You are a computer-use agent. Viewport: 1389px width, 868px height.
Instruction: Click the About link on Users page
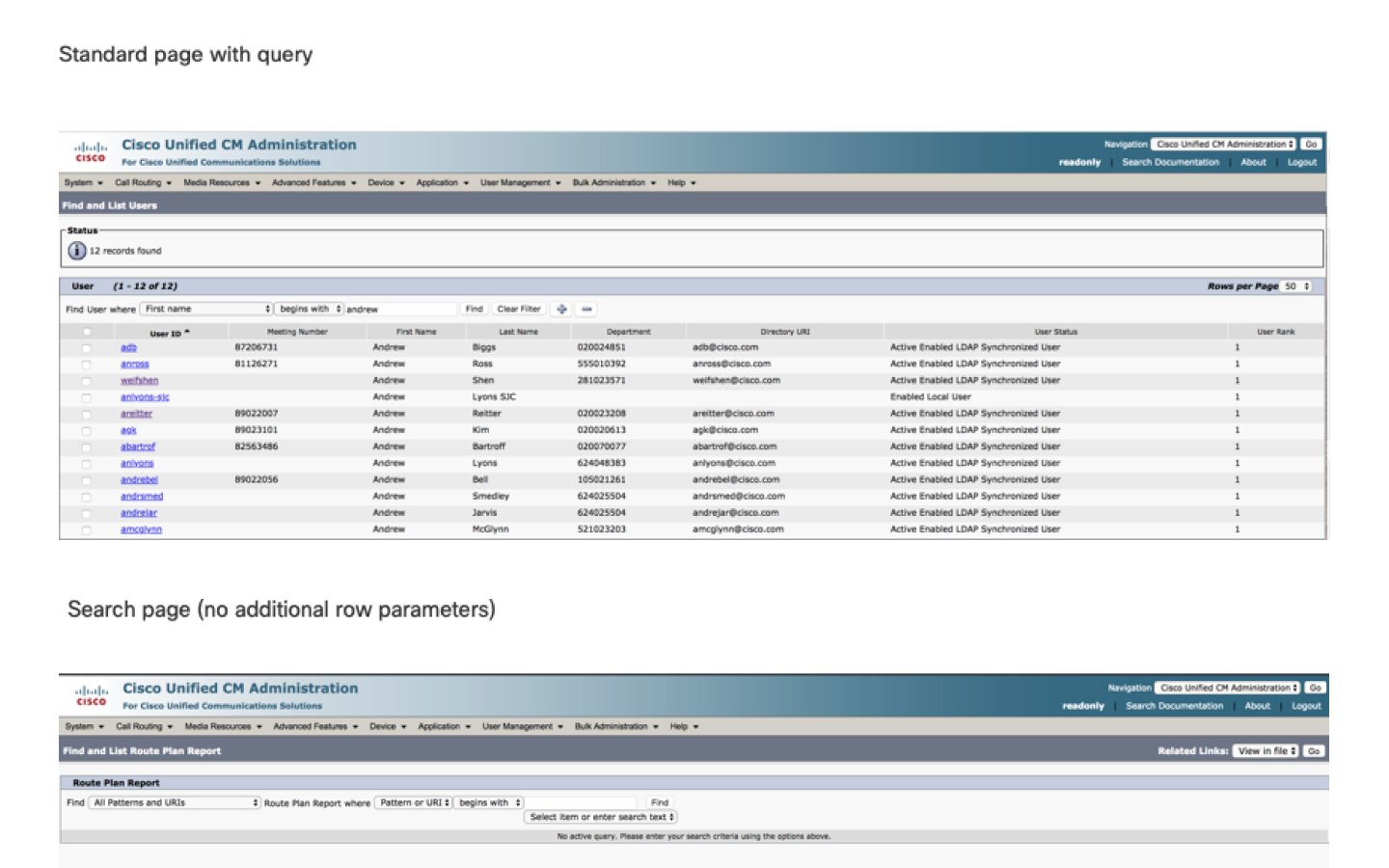pos(1253,162)
